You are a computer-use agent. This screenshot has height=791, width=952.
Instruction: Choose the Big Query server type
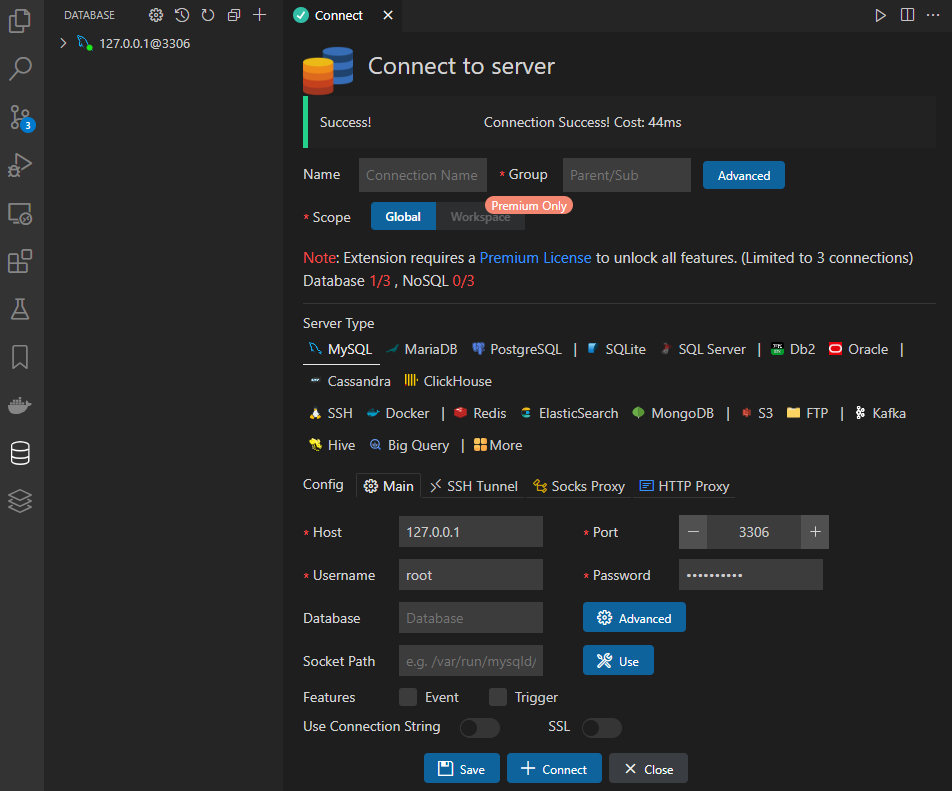click(410, 446)
